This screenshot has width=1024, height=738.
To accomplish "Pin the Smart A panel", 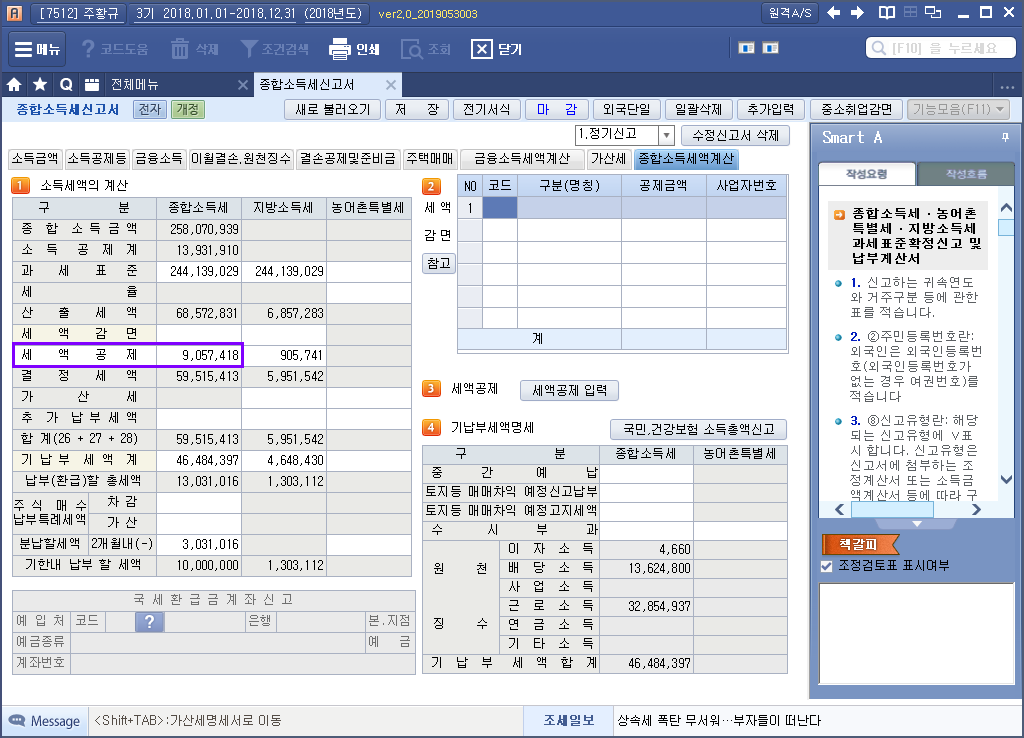I will [x=1005, y=137].
